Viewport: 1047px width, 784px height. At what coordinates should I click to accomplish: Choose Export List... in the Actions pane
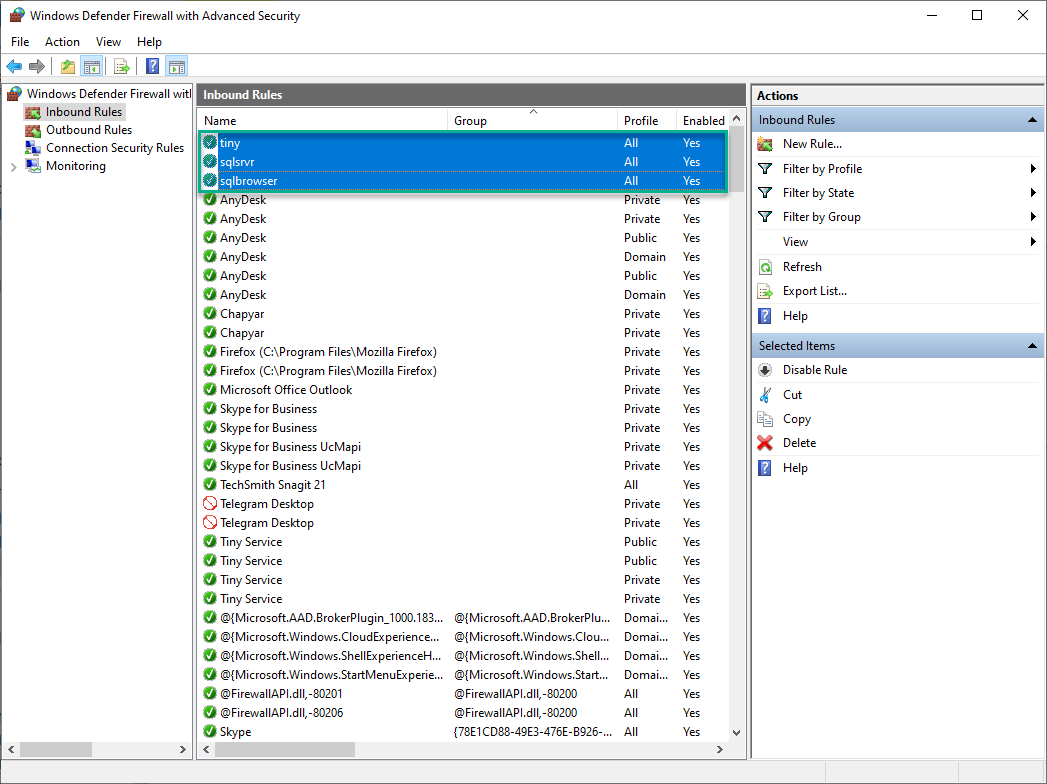pyautogui.click(x=815, y=290)
